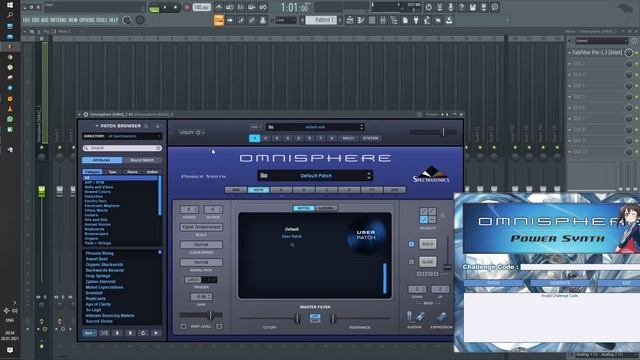This screenshot has width=640, height=360.
Task: Click the SYSTEM button
Action: click(x=371, y=138)
